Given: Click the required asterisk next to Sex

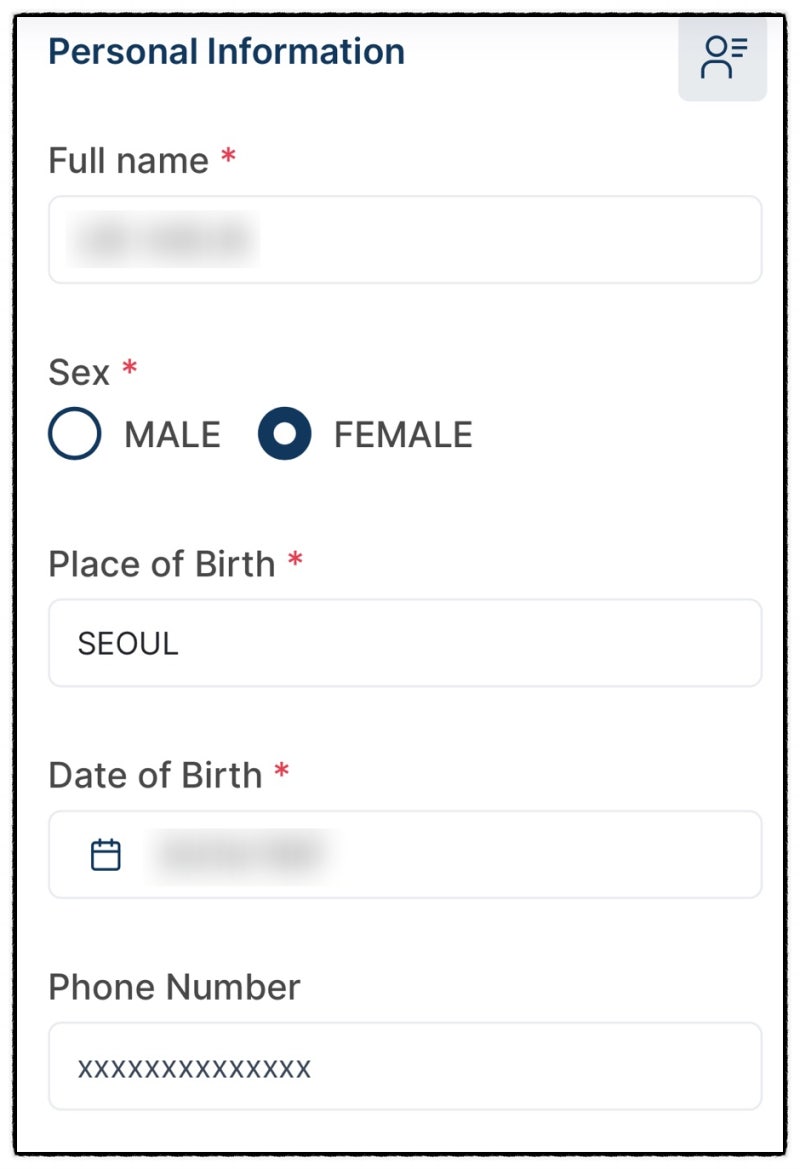Looking at the screenshot, I should click(130, 368).
